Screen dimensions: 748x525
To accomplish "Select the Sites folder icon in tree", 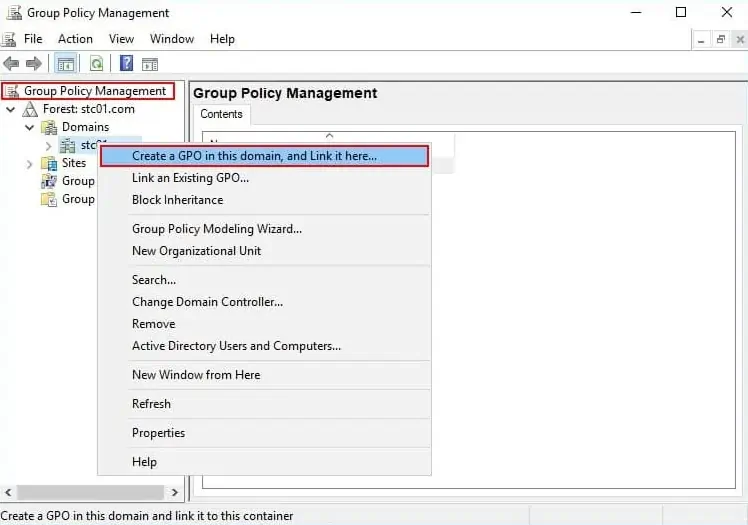I will [x=49, y=163].
